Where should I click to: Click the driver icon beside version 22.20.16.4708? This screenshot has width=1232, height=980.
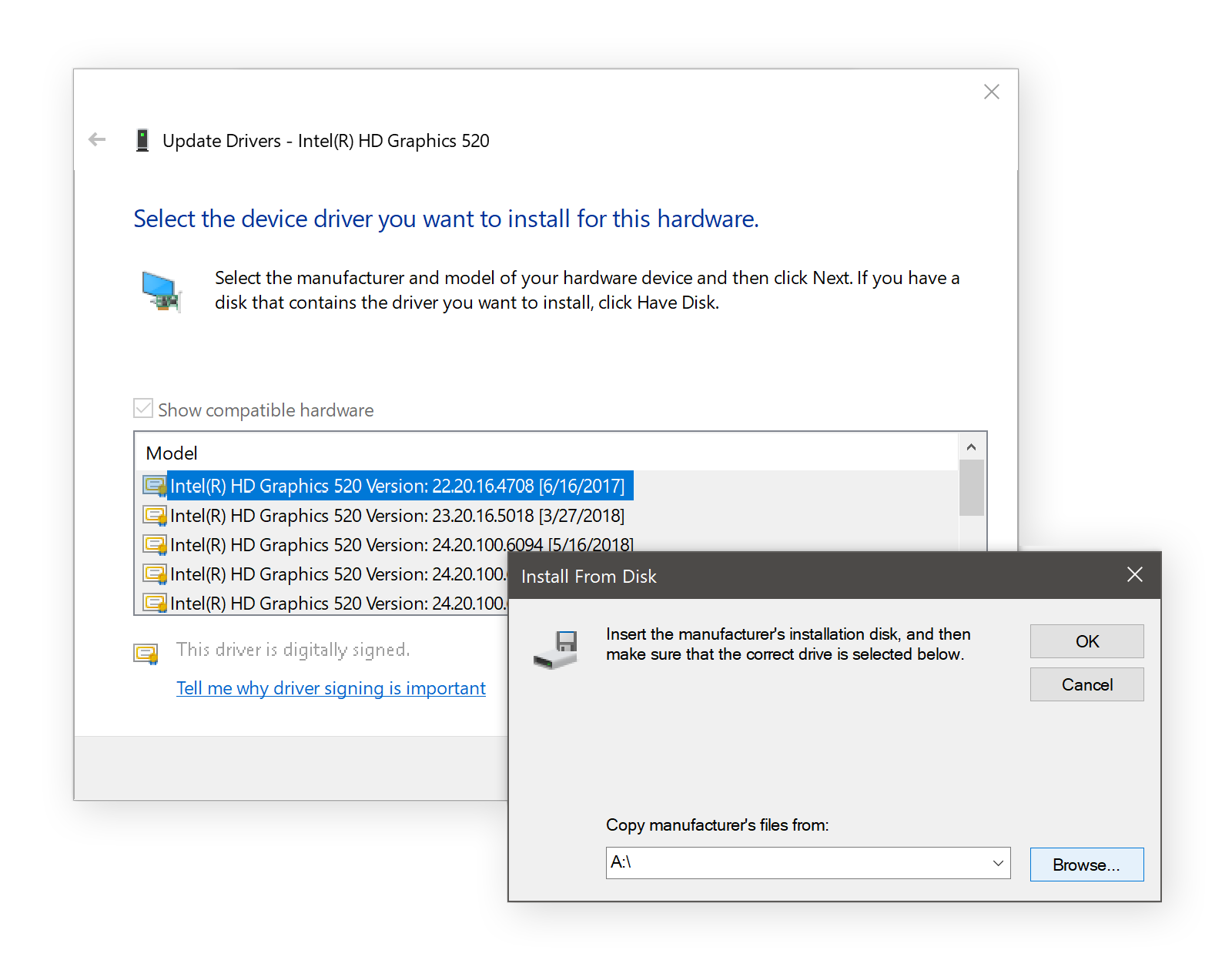click(x=154, y=485)
